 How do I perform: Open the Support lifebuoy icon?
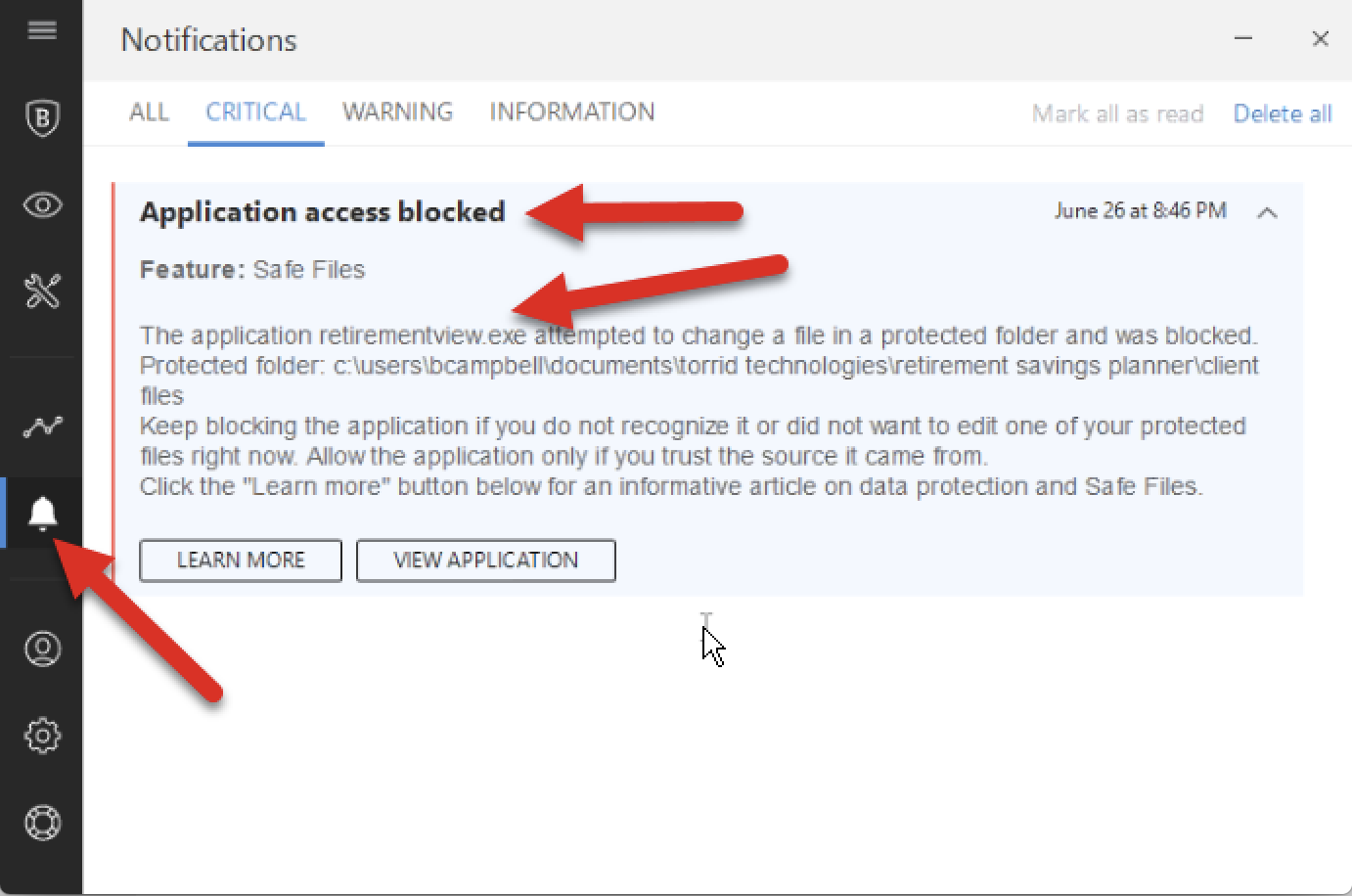(x=42, y=823)
